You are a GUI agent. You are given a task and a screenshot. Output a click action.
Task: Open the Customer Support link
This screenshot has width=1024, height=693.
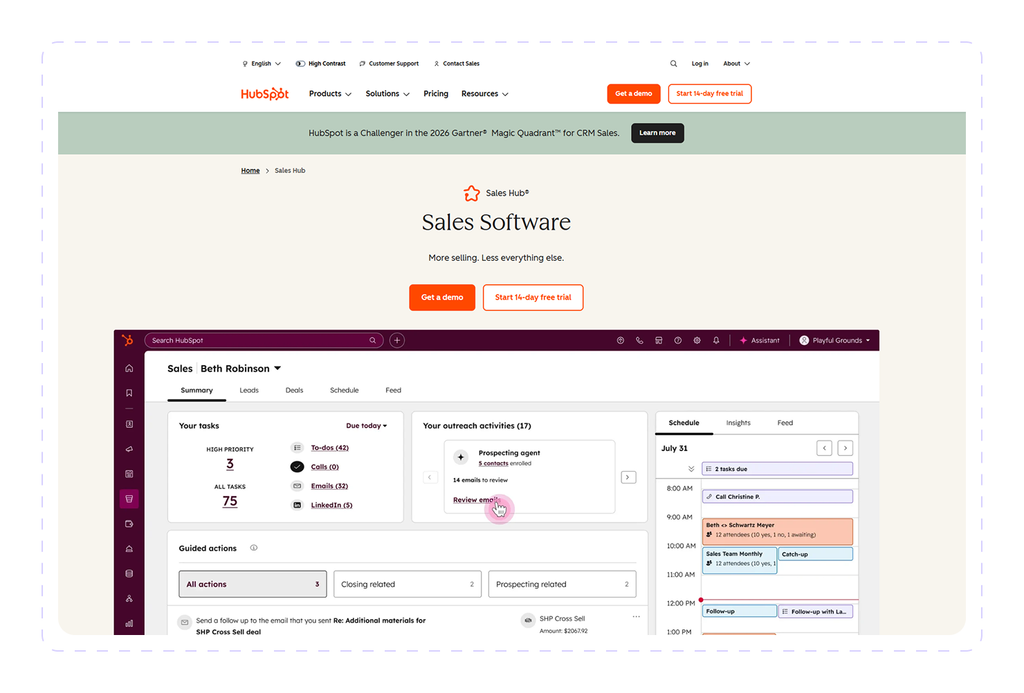click(x=389, y=64)
